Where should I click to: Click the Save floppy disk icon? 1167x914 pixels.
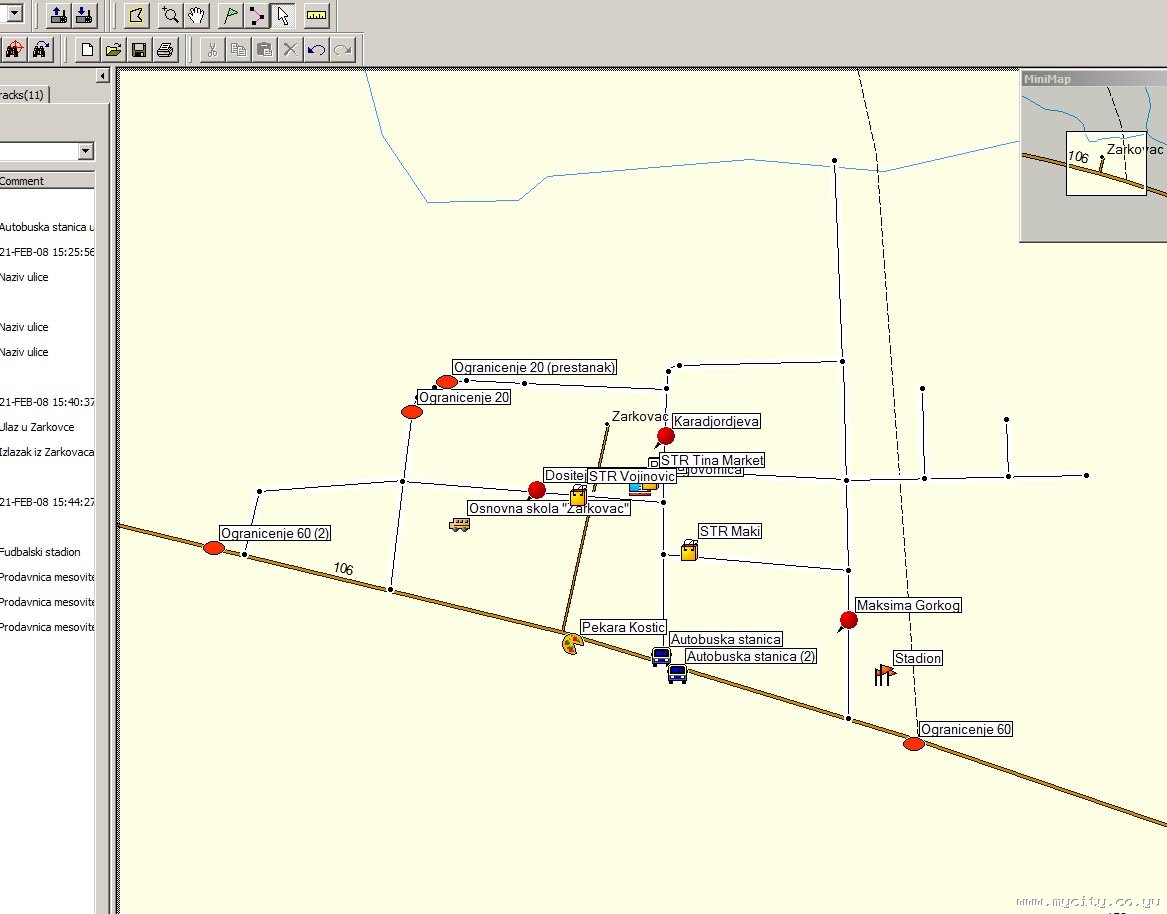[138, 50]
